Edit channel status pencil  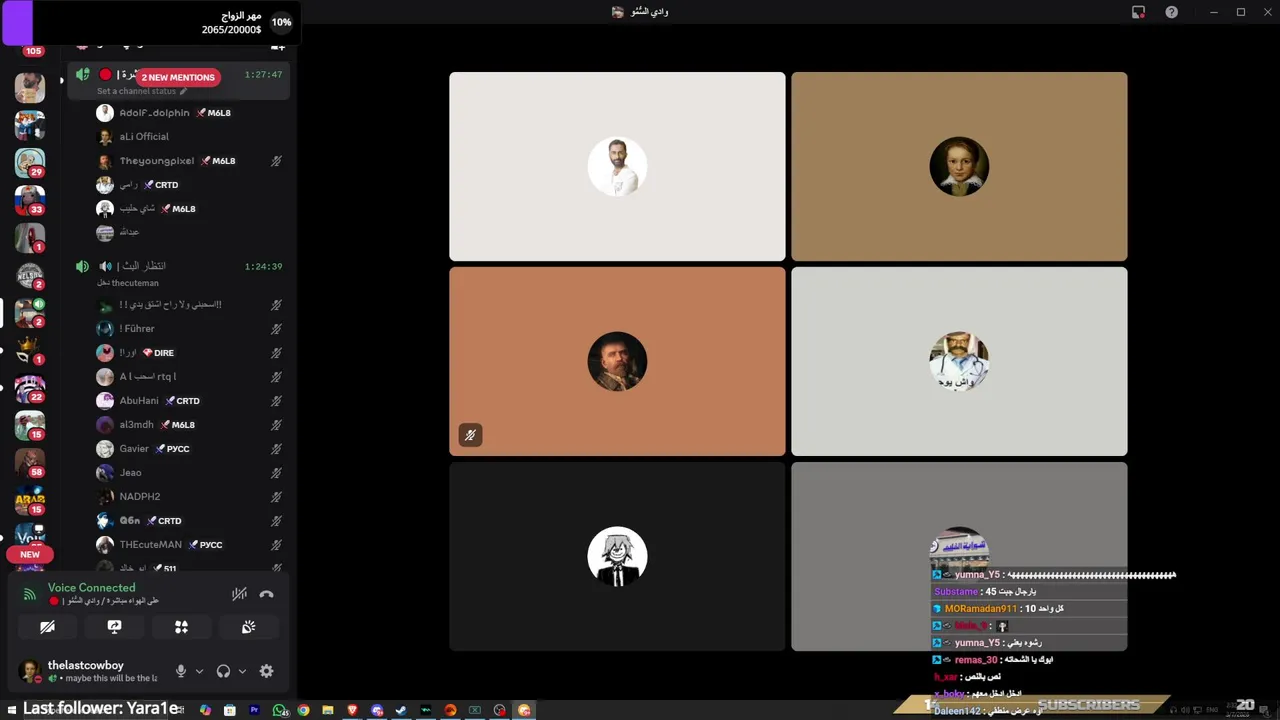point(183,91)
